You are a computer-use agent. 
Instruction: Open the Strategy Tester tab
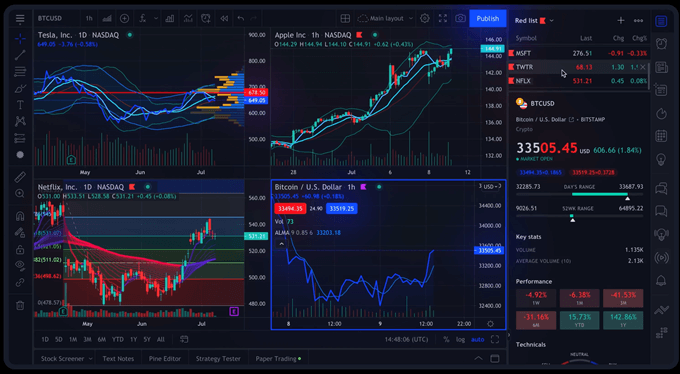click(218, 359)
